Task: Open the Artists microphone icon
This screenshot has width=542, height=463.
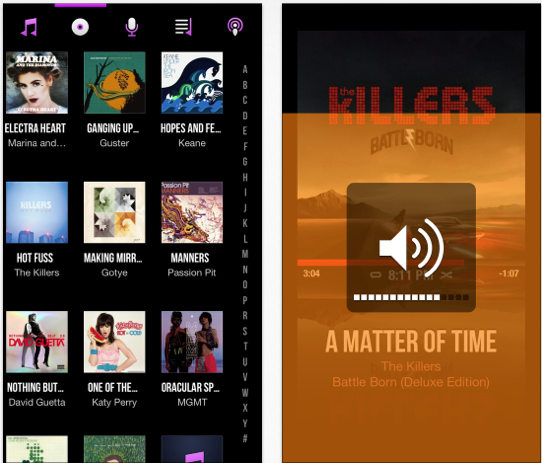Action: click(x=132, y=27)
